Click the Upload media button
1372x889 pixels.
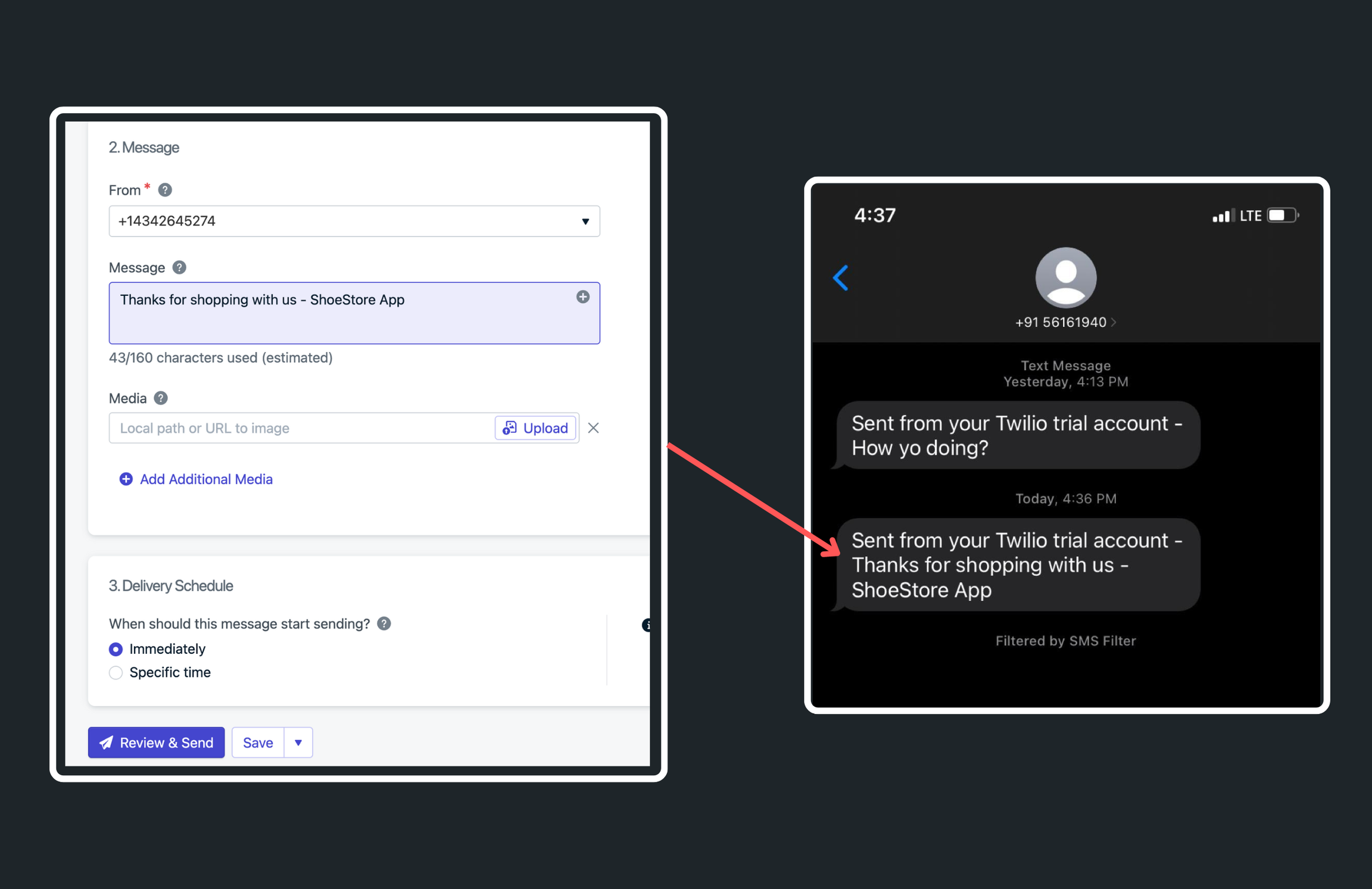point(535,428)
